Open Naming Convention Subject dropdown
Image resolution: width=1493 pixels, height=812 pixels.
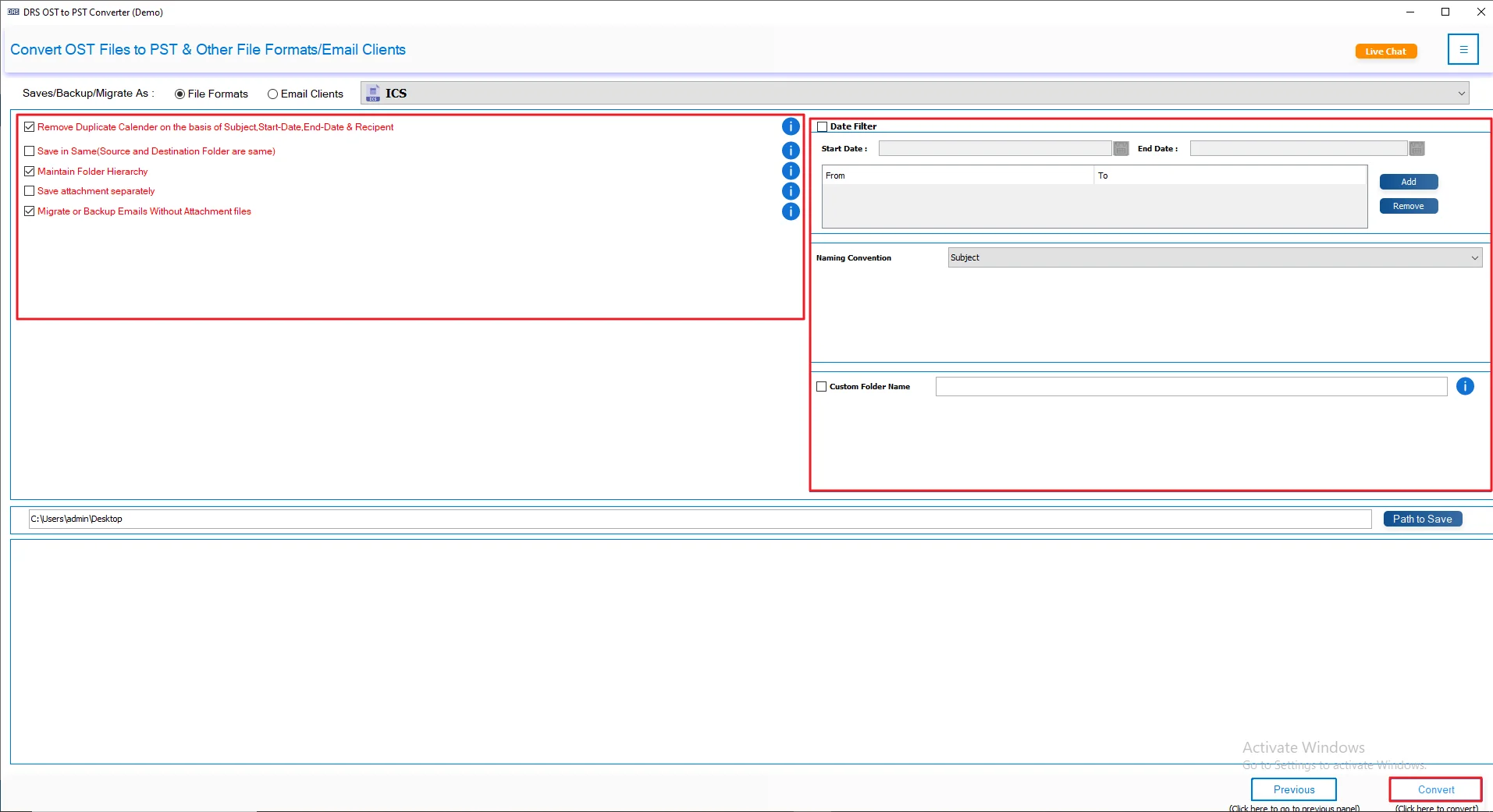coord(1215,257)
